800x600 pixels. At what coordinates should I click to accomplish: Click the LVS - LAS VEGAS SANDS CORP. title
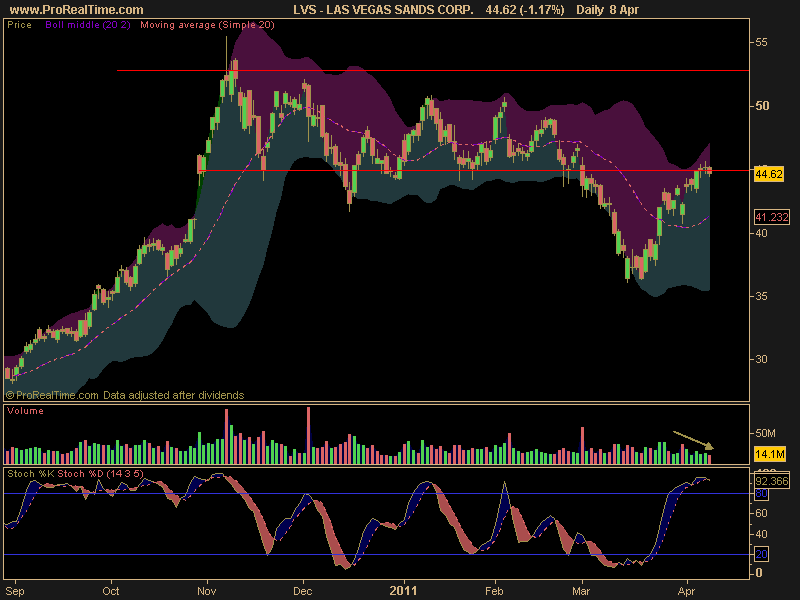click(383, 10)
